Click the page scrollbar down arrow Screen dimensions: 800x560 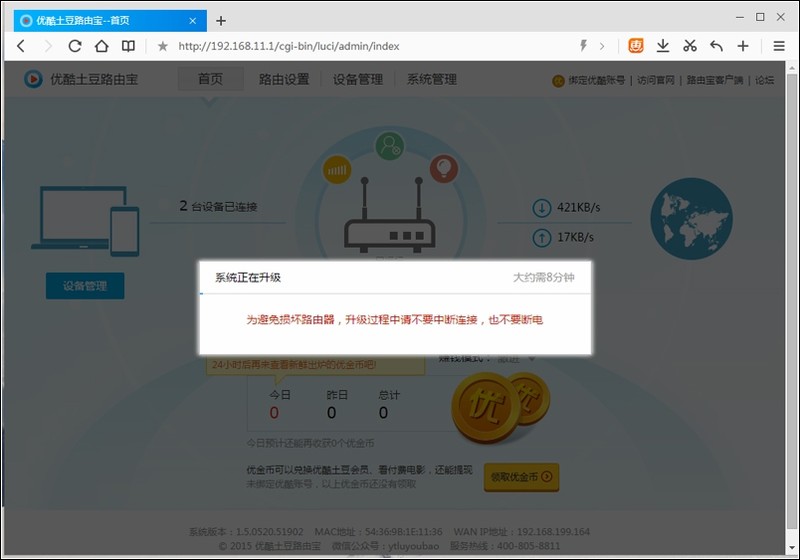pyautogui.click(x=791, y=548)
